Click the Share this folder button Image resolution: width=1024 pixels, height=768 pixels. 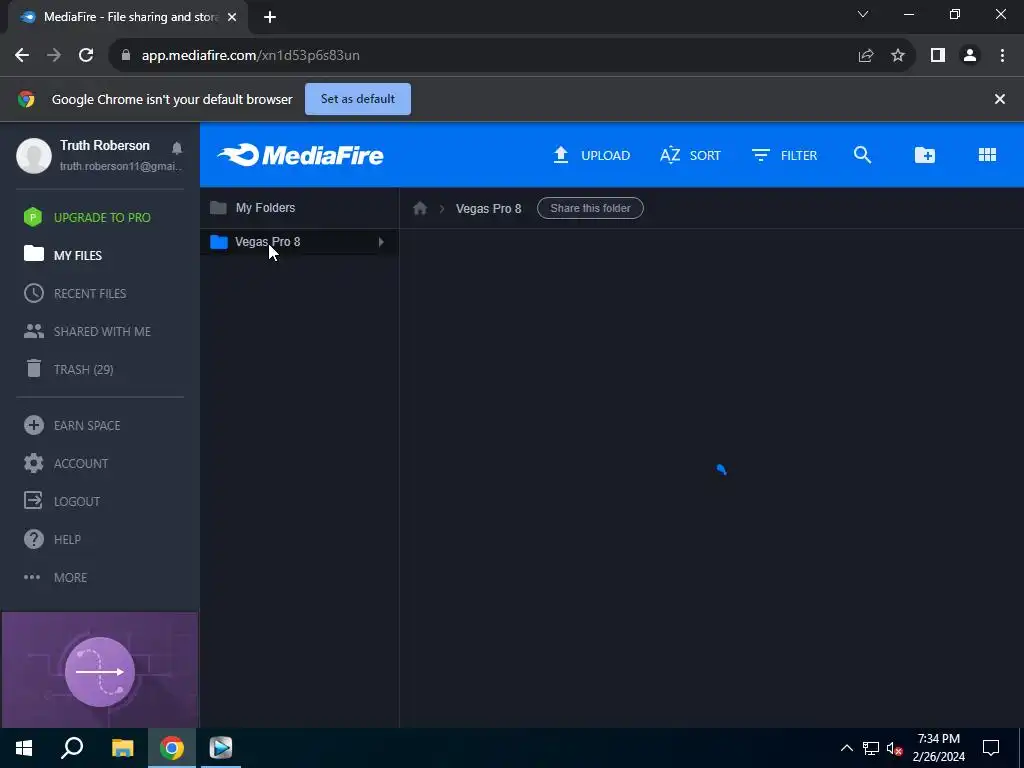[x=590, y=208]
